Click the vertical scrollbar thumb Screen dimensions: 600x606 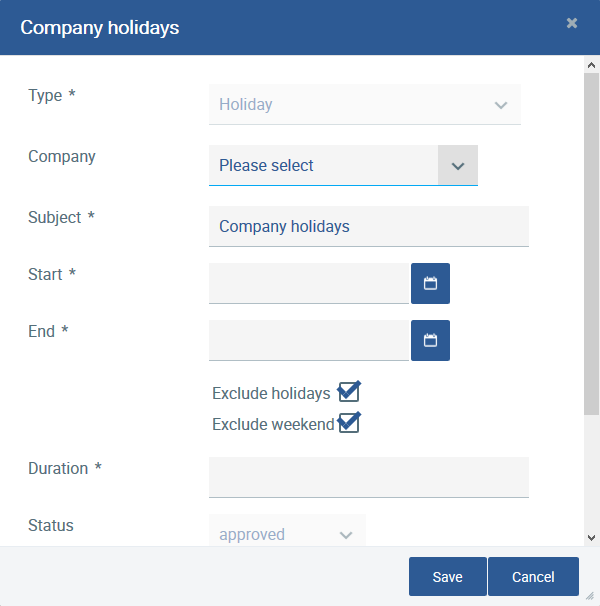pyautogui.click(x=591, y=240)
